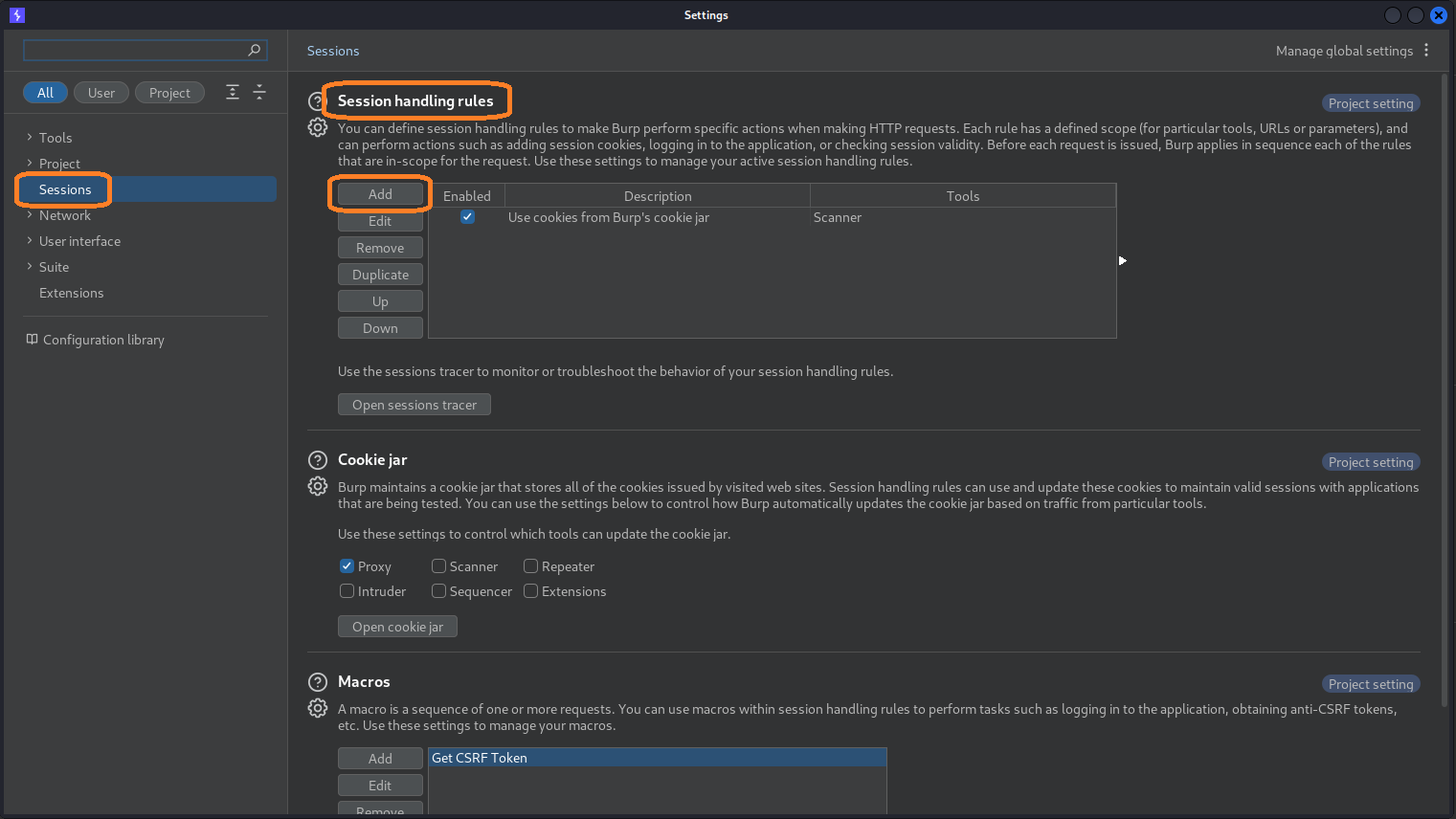Click the magnifier icon in the search box
Screen dimensions: 1456x819
[x=254, y=50]
